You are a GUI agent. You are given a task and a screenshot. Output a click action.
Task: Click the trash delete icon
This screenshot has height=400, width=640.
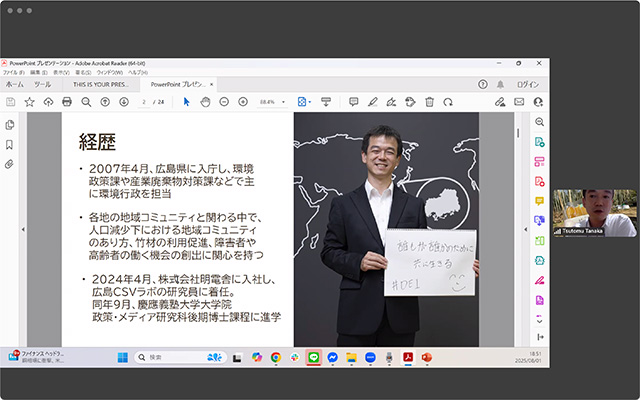429,102
